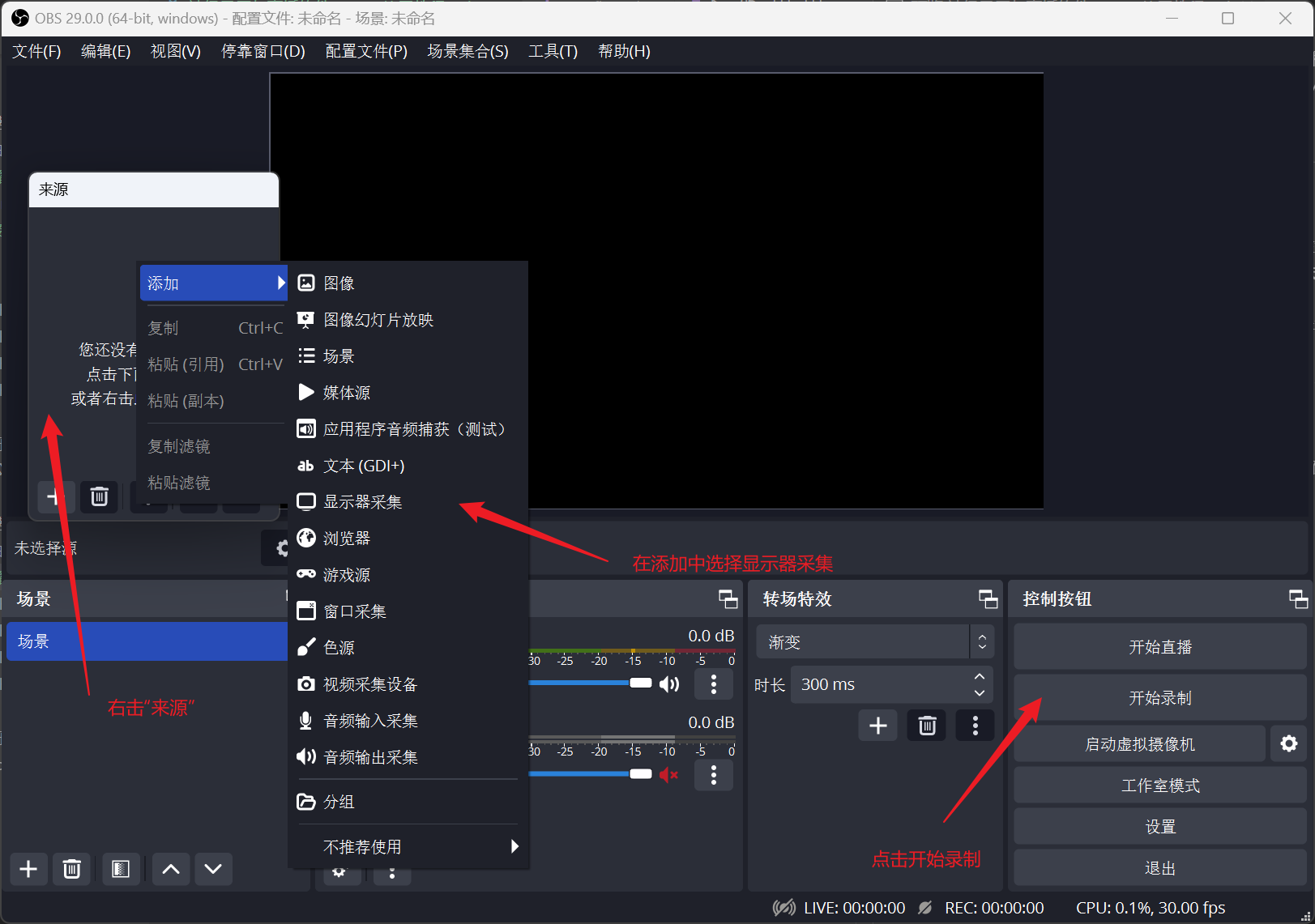Viewport: 1315px width, 924px height.
Task: Unmute the second audio track
Action: click(669, 775)
